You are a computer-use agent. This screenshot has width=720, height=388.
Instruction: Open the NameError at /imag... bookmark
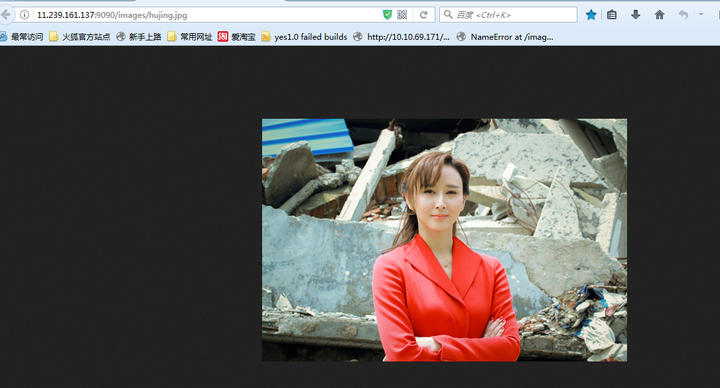tap(505, 37)
